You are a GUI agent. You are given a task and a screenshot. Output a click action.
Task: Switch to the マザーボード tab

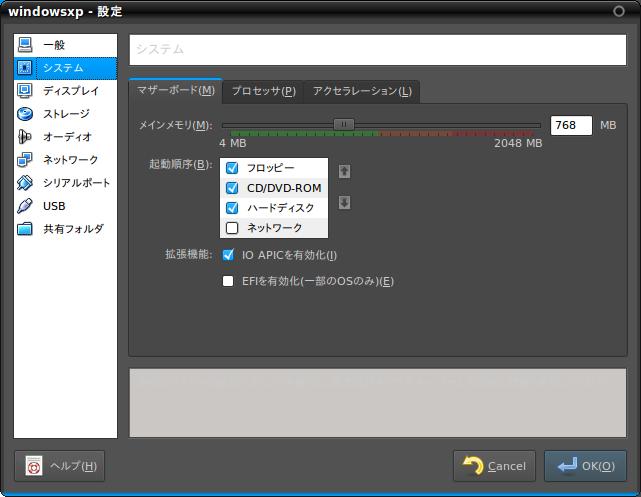[x=176, y=90]
